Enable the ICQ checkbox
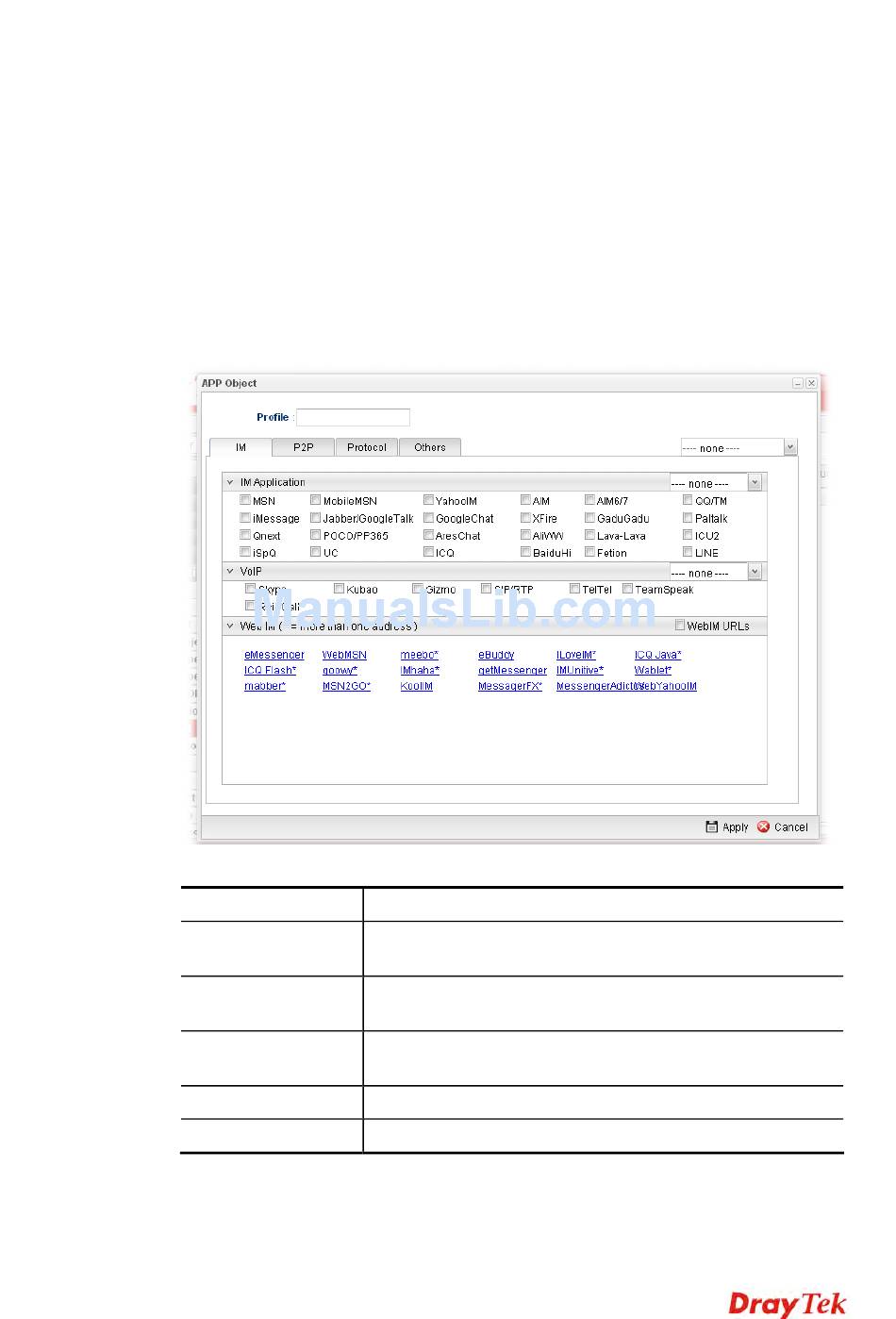Screen dimensions: 896x1319 [428, 552]
